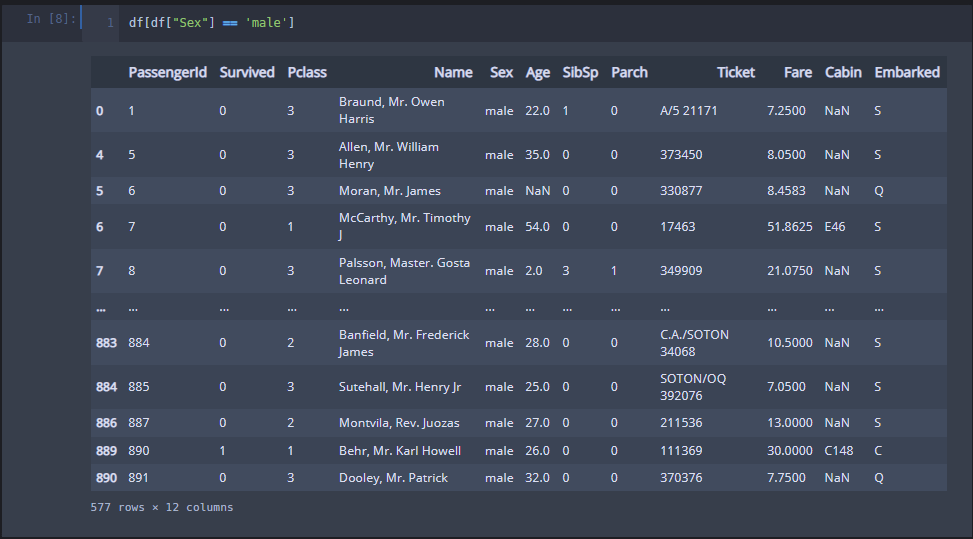Click the Survived column header
Image resolution: width=973 pixels, height=539 pixels.
[247, 73]
